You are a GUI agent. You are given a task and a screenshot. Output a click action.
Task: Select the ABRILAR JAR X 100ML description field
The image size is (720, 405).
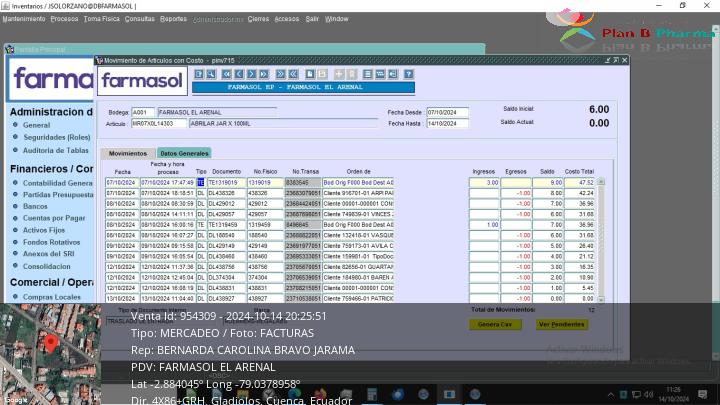tap(283, 124)
